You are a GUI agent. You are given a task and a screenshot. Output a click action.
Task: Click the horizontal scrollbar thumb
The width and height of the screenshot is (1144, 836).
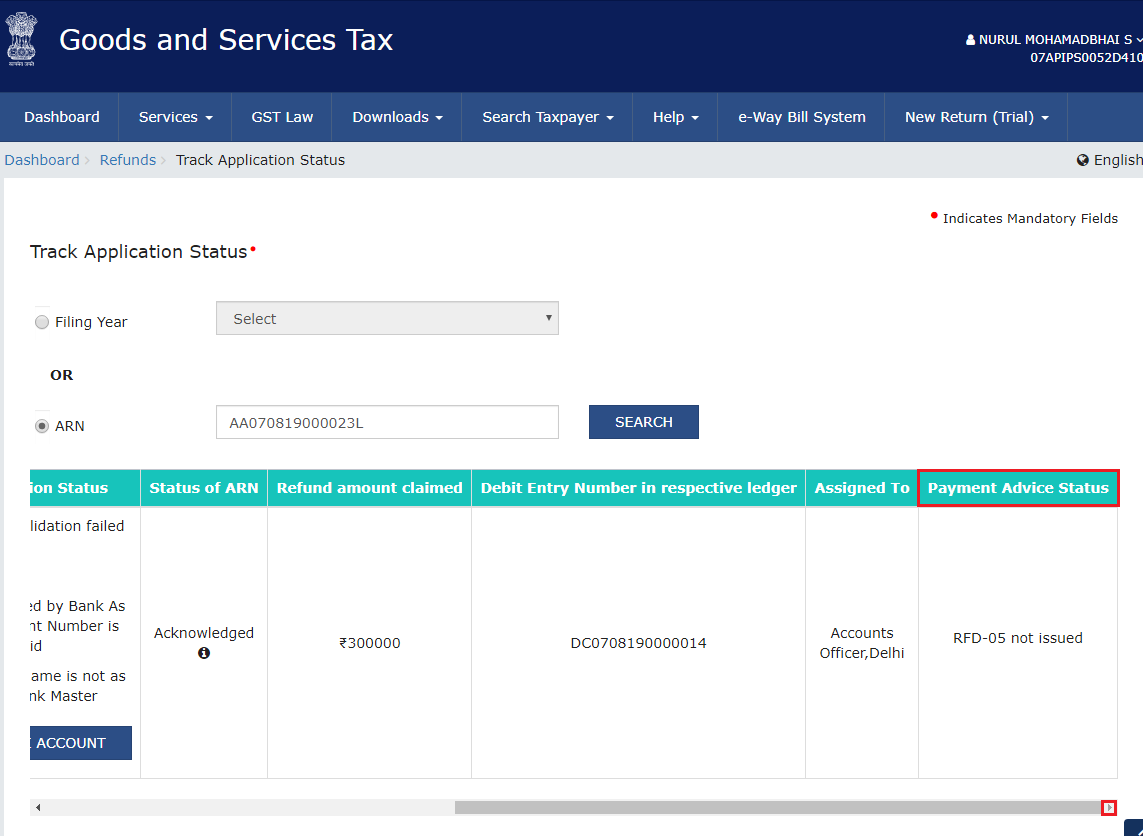pos(778,808)
